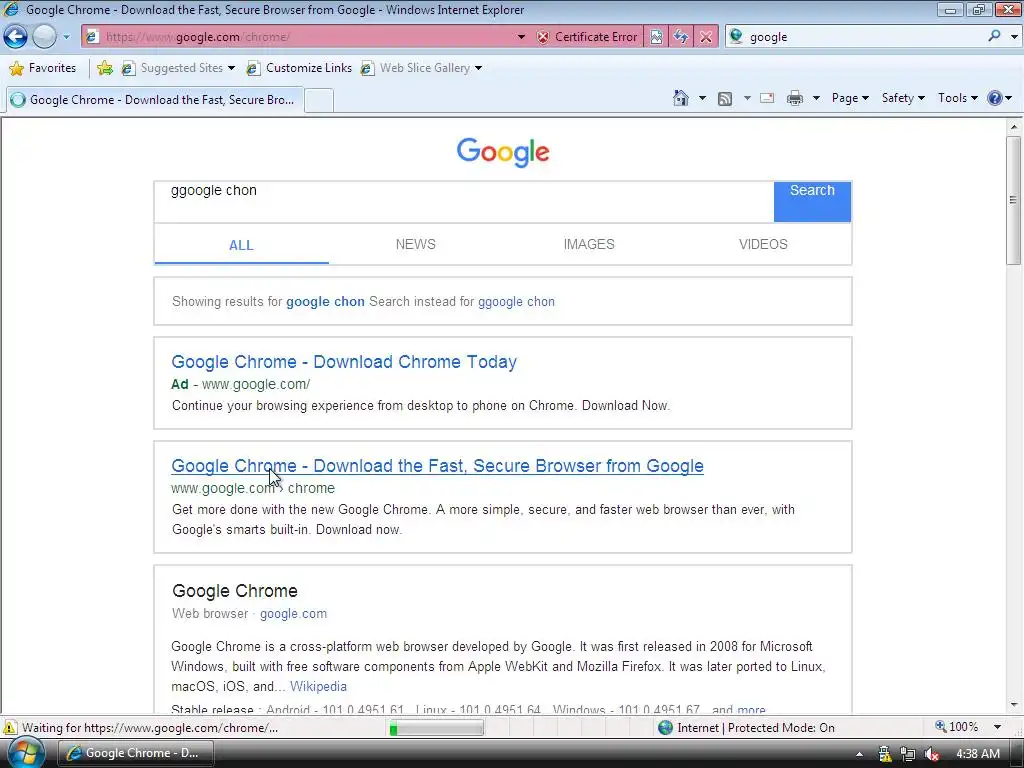Click the Forward navigation button
The image size is (1024, 768).
click(x=44, y=37)
